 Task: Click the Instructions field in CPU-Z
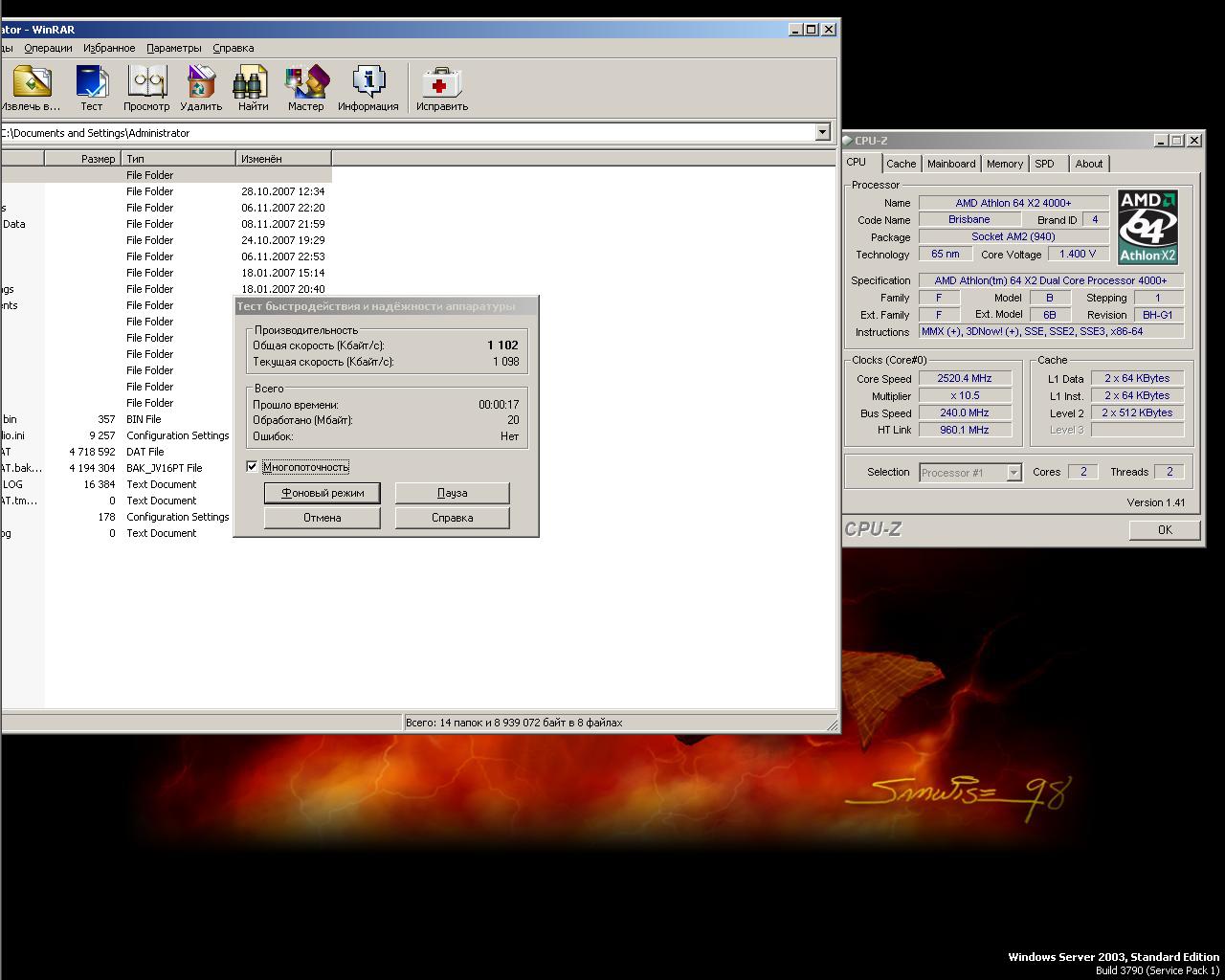pyautogui.click(x=1051, y=332)
